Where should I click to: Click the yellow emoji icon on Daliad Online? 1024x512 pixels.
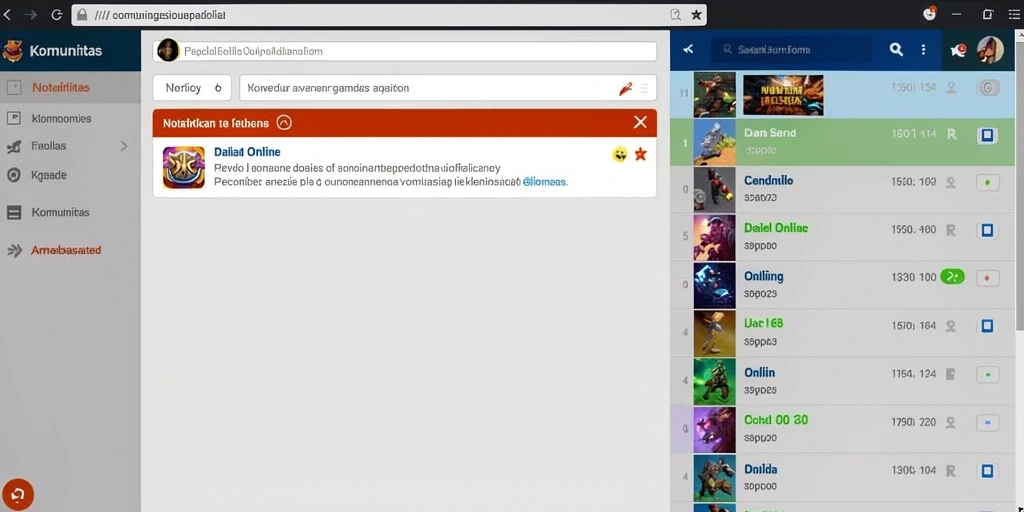pos(620,154)
